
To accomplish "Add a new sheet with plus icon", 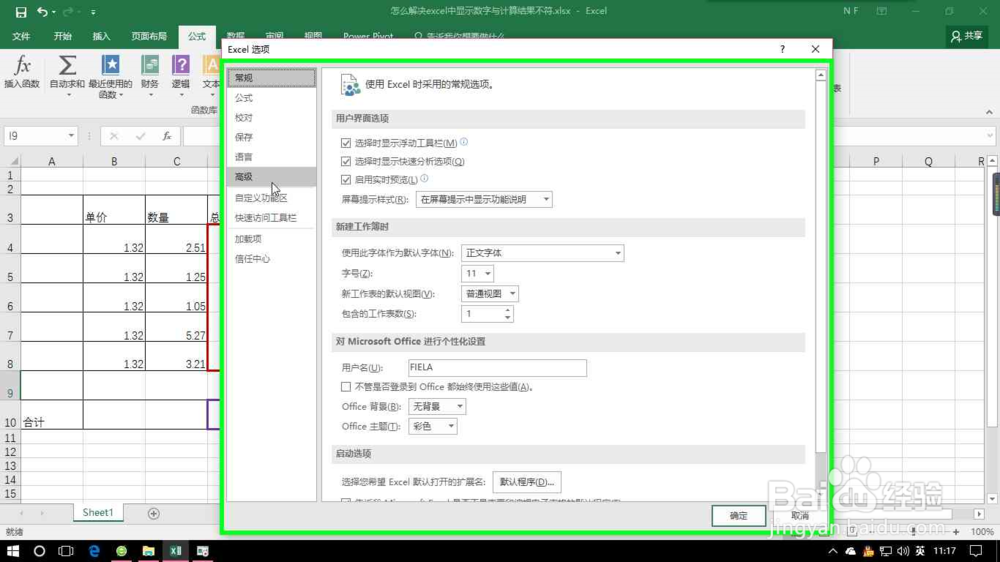I will [x=154, y=514].
